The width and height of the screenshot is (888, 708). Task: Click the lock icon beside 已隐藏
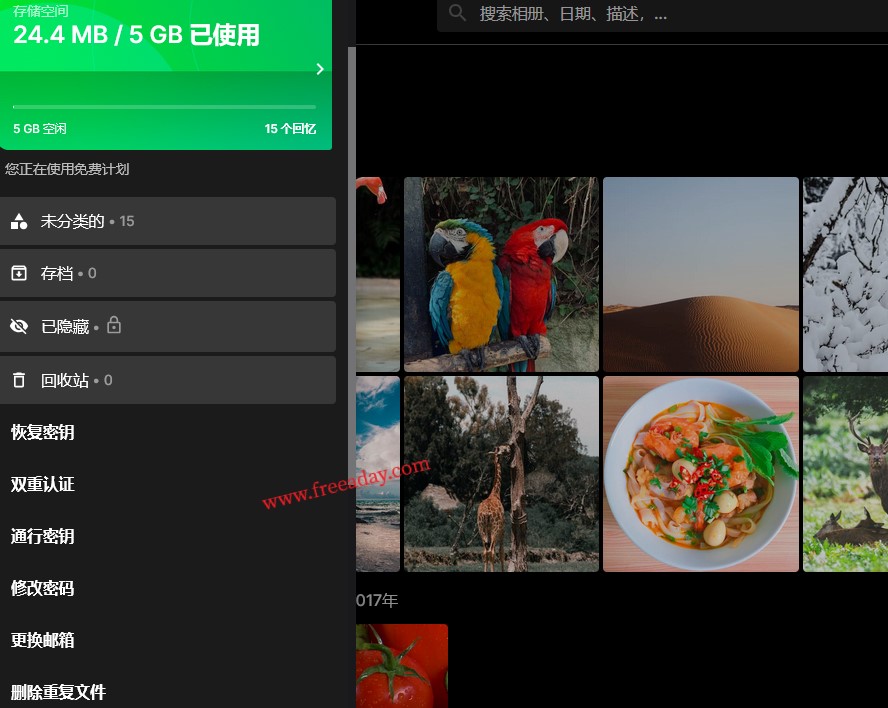click(x=114, y=324)
